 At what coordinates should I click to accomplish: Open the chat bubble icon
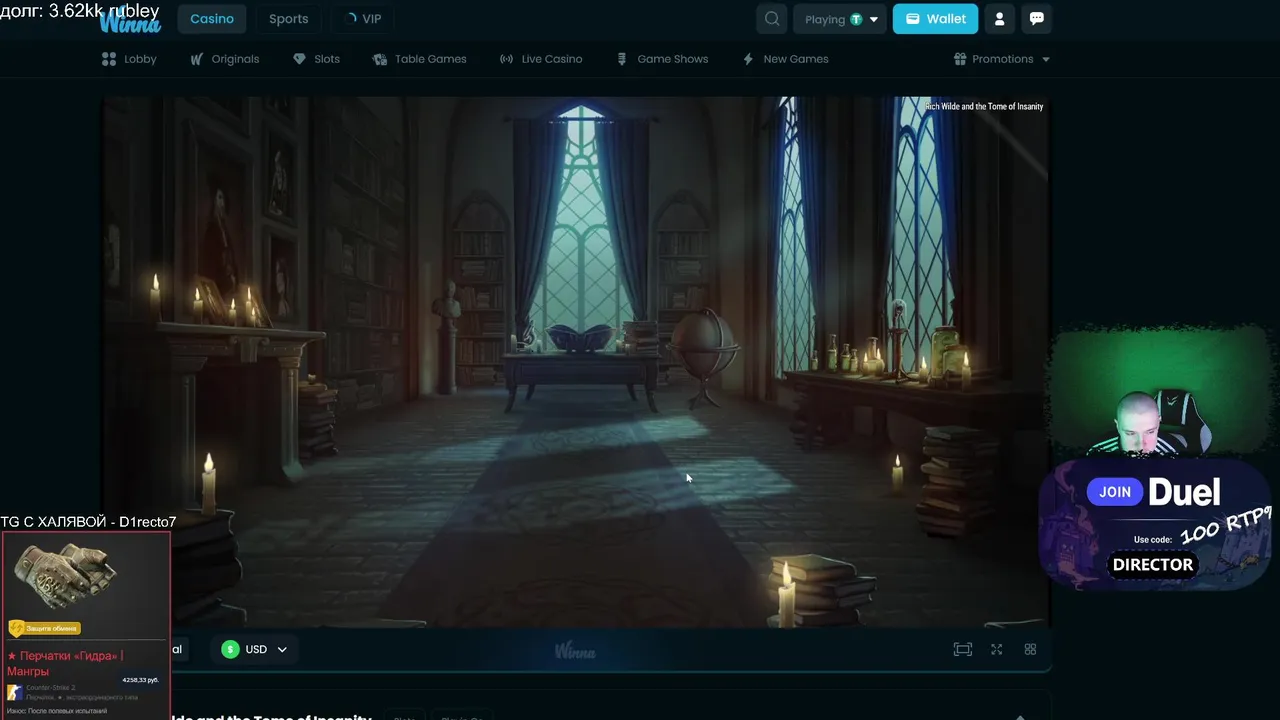pyautogui.click(x=1037, y=19)
